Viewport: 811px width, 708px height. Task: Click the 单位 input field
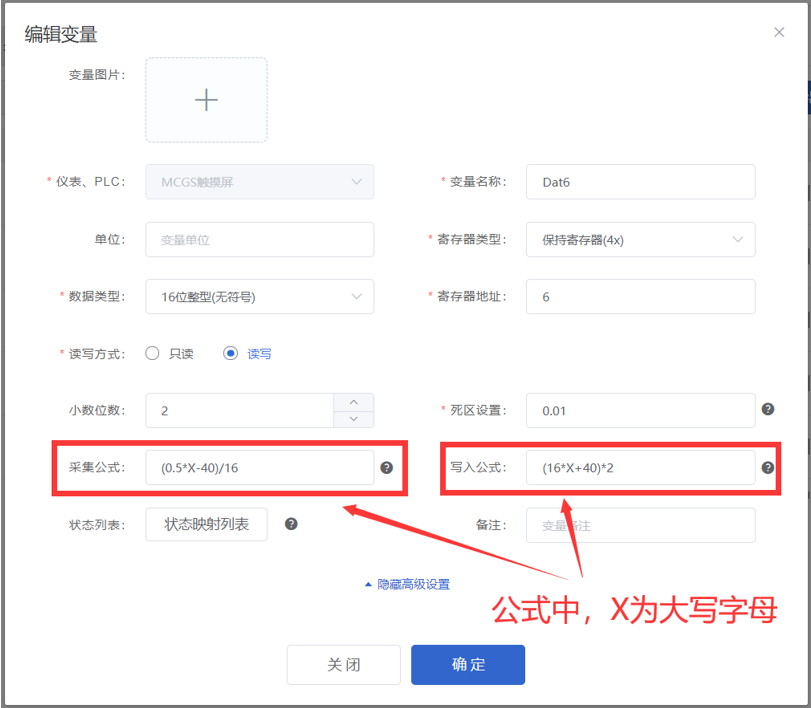coord(260,239)
